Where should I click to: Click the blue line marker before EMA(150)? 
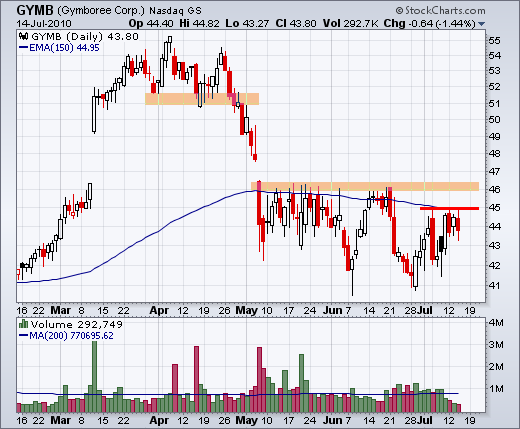point(23,48)
